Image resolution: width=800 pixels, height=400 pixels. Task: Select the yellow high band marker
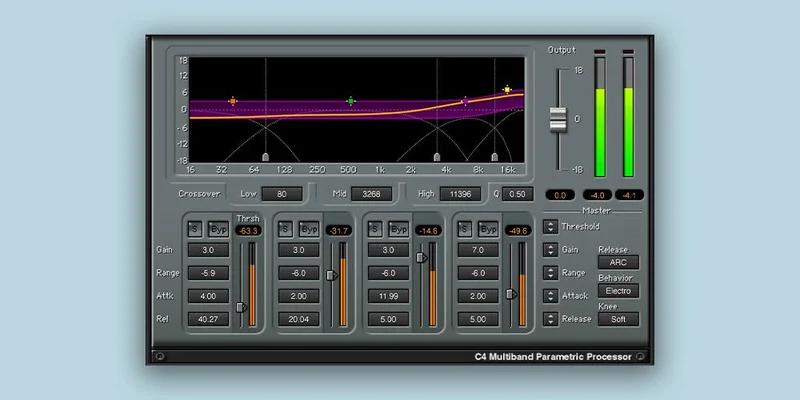(507, 90)
